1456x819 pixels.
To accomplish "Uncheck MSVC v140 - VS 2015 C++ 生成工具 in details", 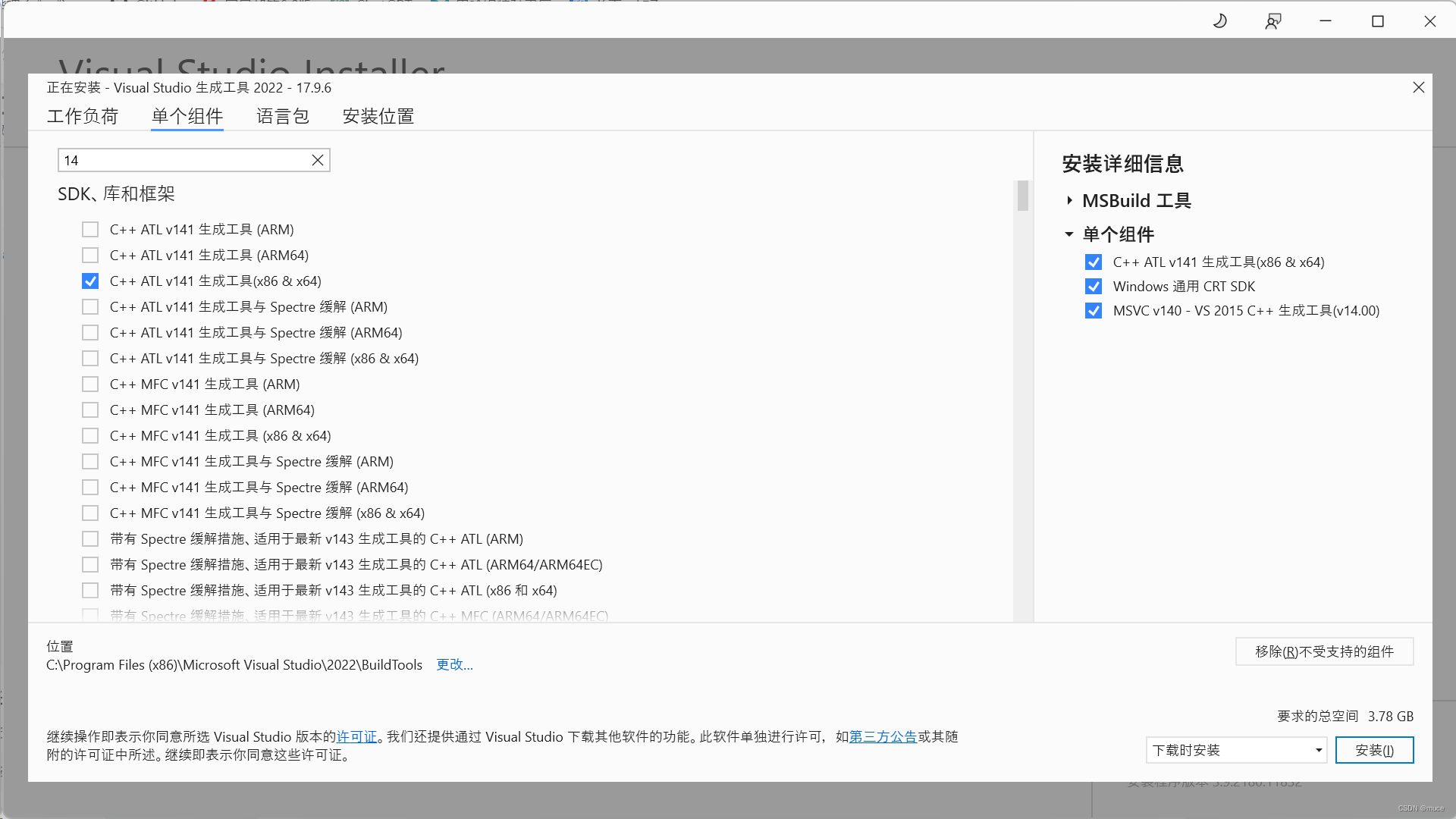I will pyautogui.click(x=1093, y=311).
